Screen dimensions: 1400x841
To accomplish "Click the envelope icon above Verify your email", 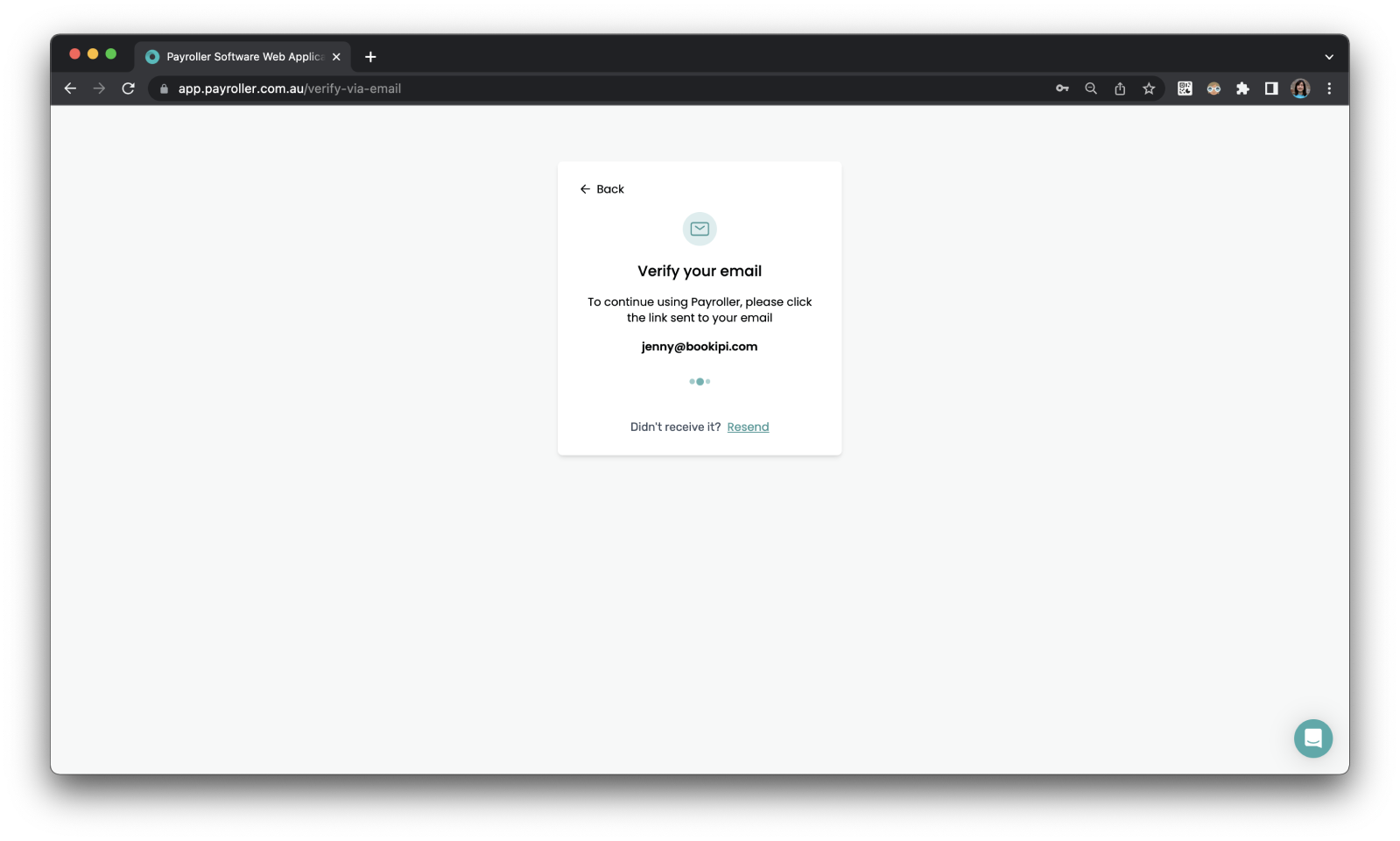I will [x=700, y=229].
